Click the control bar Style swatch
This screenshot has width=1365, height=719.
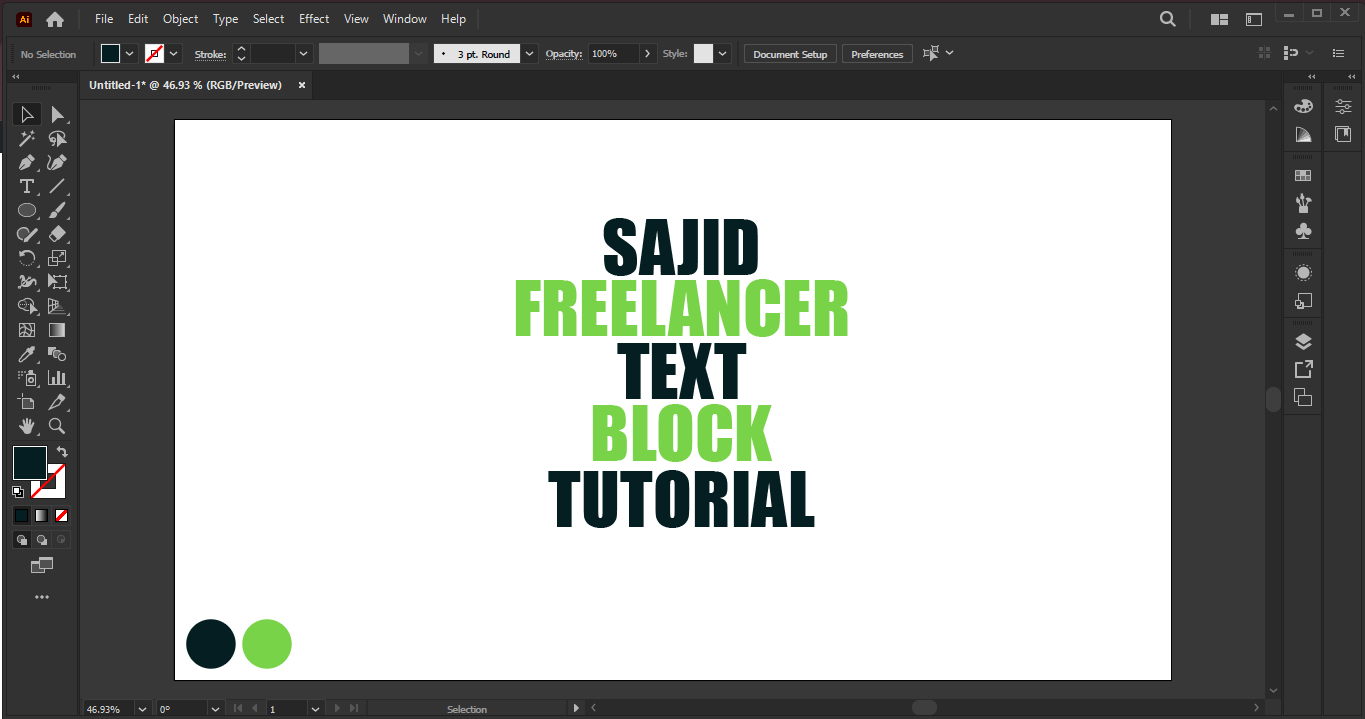(703, 54)
